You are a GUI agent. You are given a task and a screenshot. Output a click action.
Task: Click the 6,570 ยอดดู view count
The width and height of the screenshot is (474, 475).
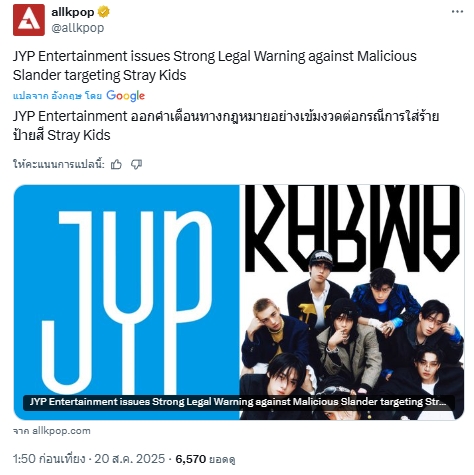point(205,459)
